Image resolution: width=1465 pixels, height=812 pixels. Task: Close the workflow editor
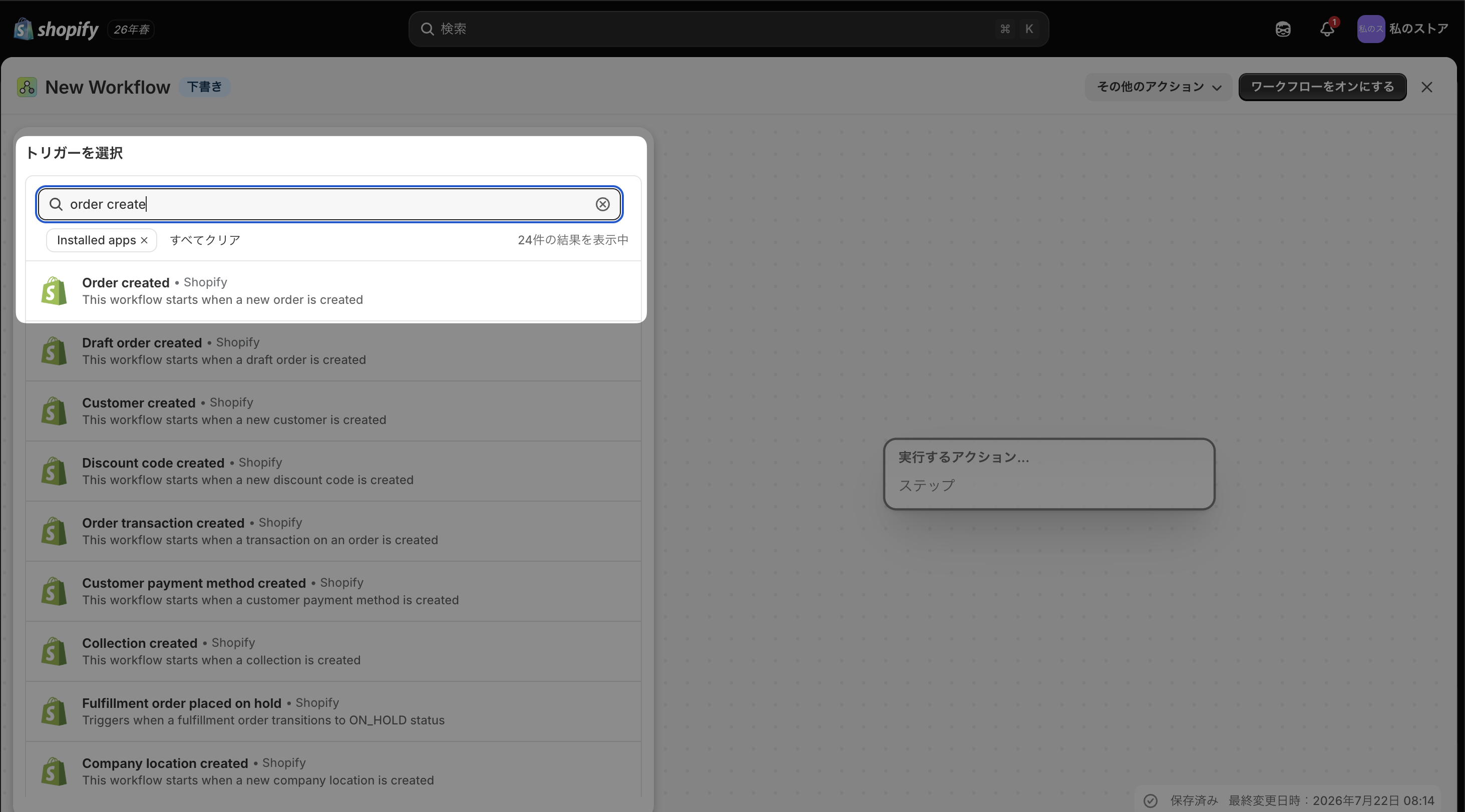click(x=1426, y=87)
